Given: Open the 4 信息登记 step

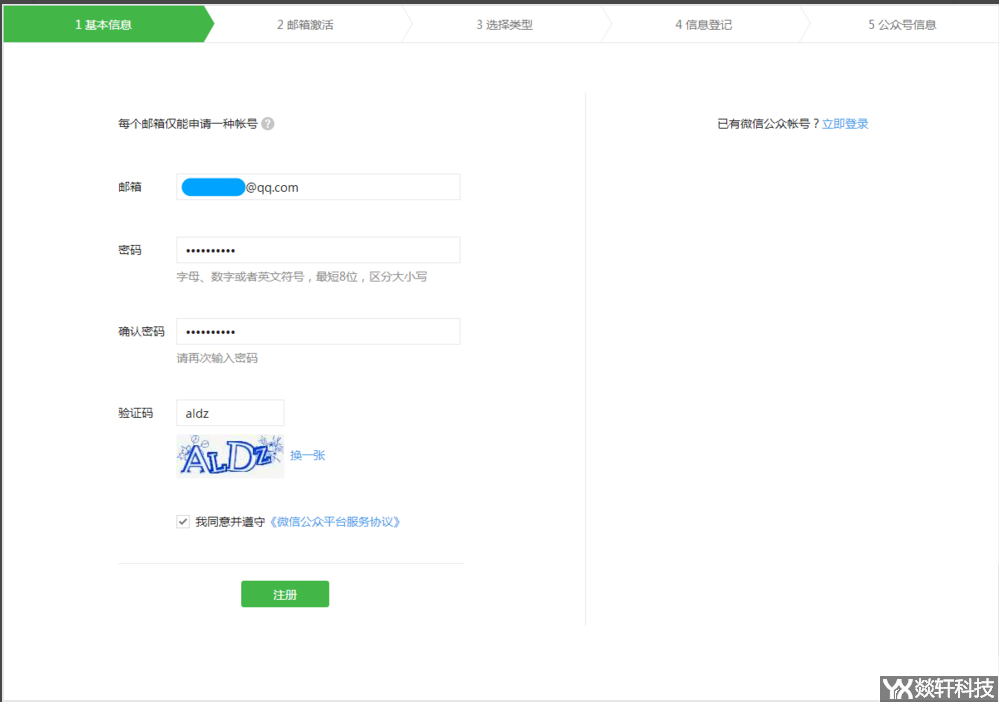Looking at the screenshot, I should [x=703, y=24].
